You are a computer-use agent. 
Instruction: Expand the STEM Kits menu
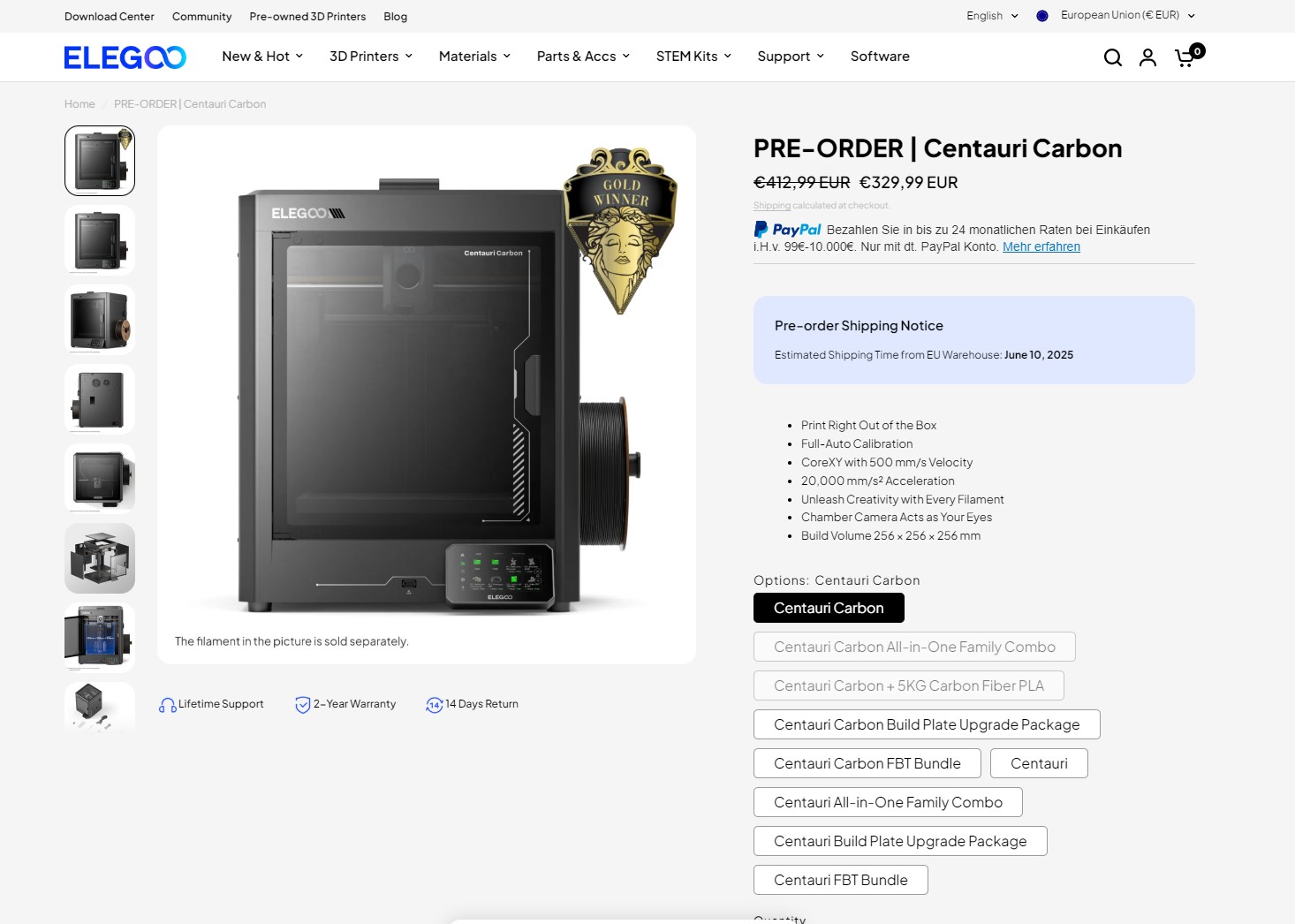point(693,57)
